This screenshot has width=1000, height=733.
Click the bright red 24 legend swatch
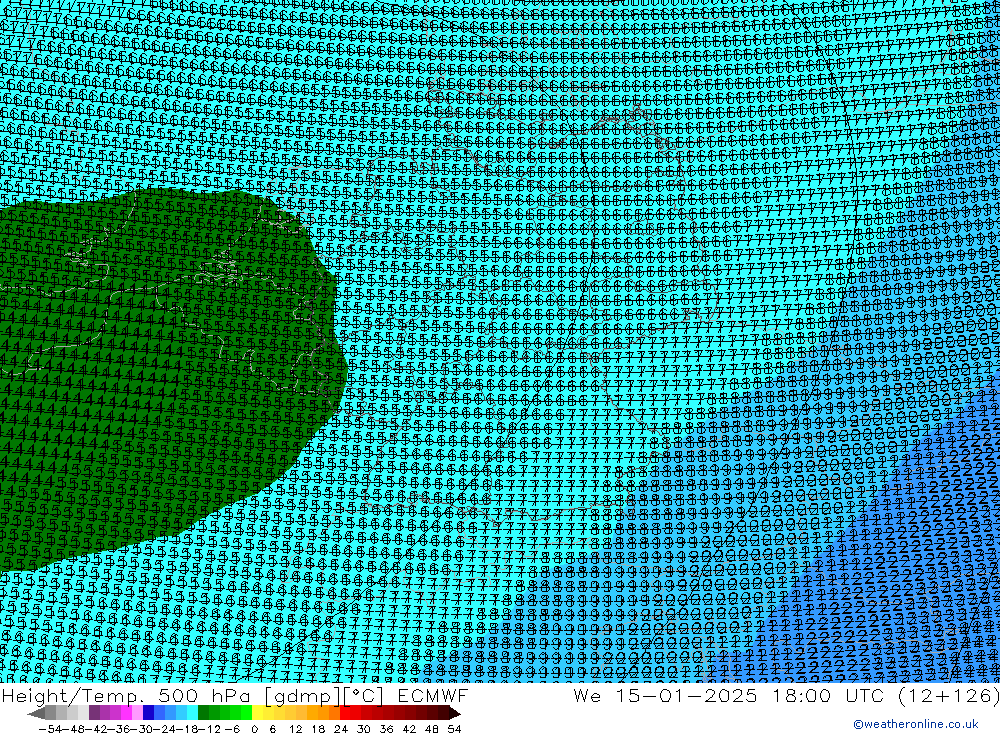pyautogui.click(x=345, y=713)
